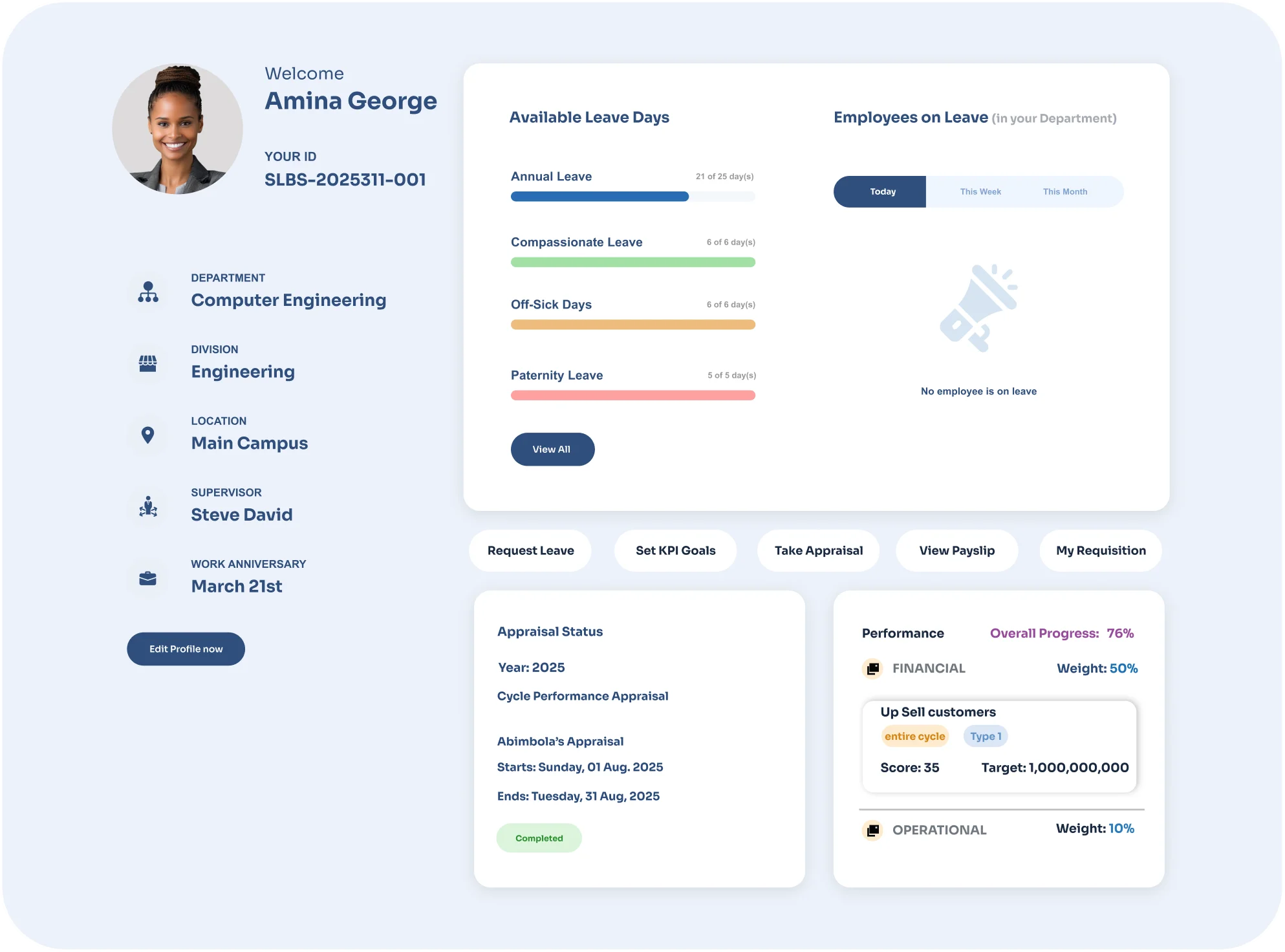Click the View Payslip button
Screen dimensions: 1285x952
(x=956, y=550)
